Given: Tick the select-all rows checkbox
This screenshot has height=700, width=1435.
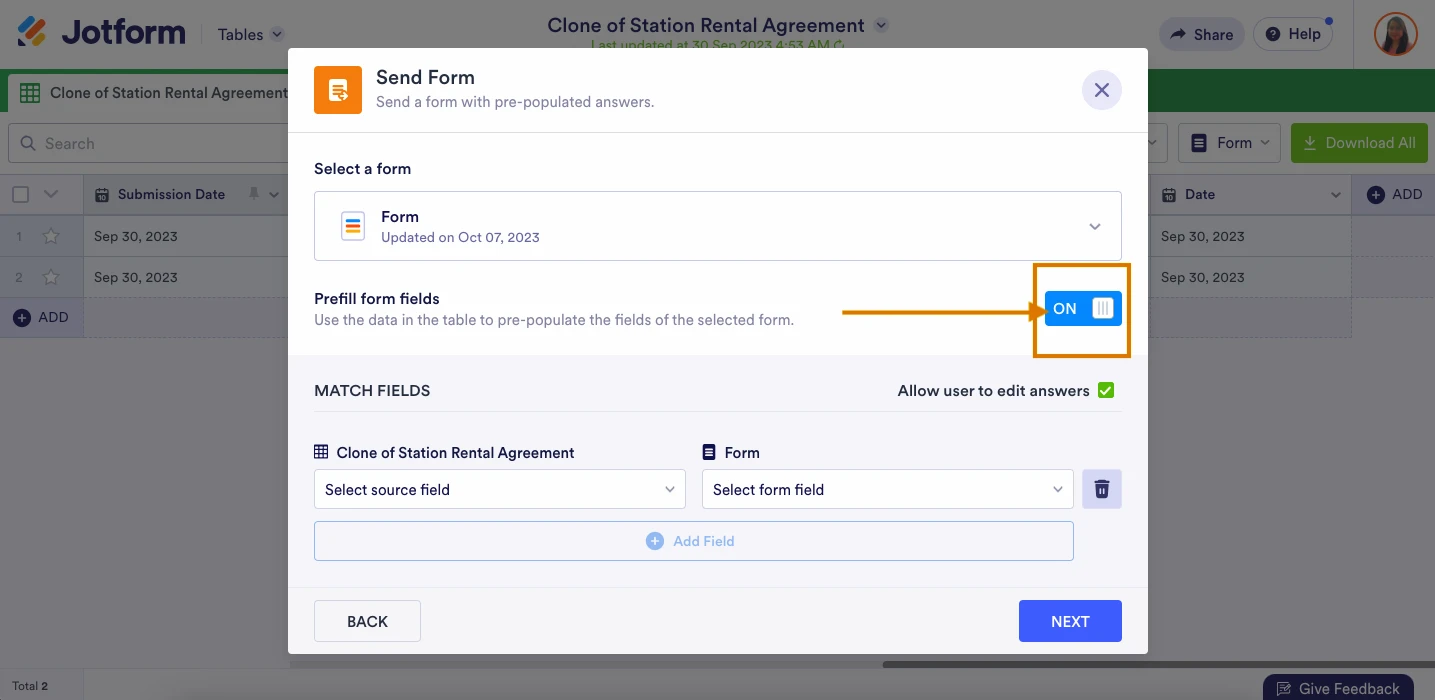Looking at the screenshot, I should tap(21, 195).
